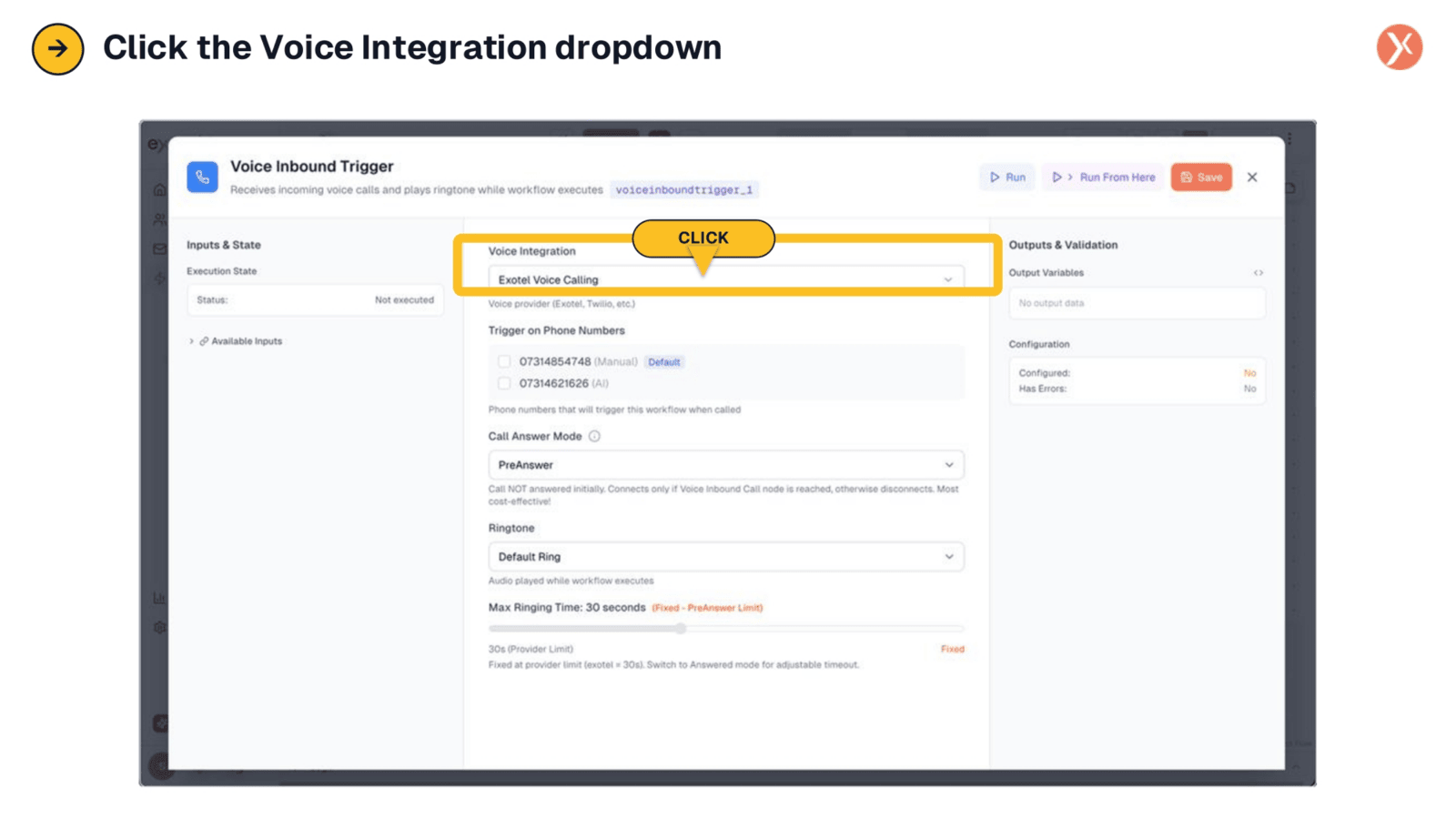Open the mail icon in the background sidebar
Viewport: 1456px width, 819px height.
pyautogui.click(x=159, y=248)
